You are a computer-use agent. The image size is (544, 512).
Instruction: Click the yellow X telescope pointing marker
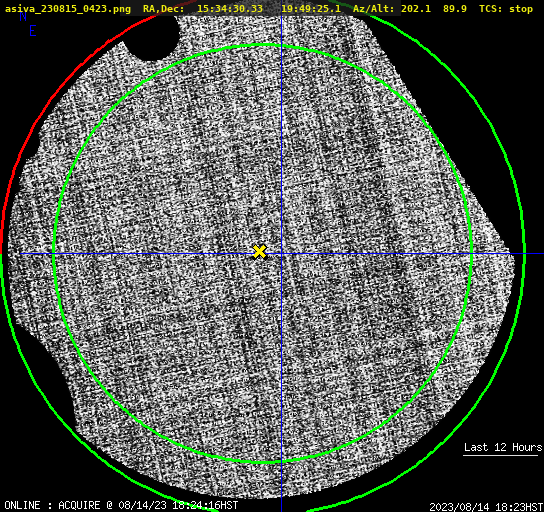pyautogui.click(x=259, y=252)
